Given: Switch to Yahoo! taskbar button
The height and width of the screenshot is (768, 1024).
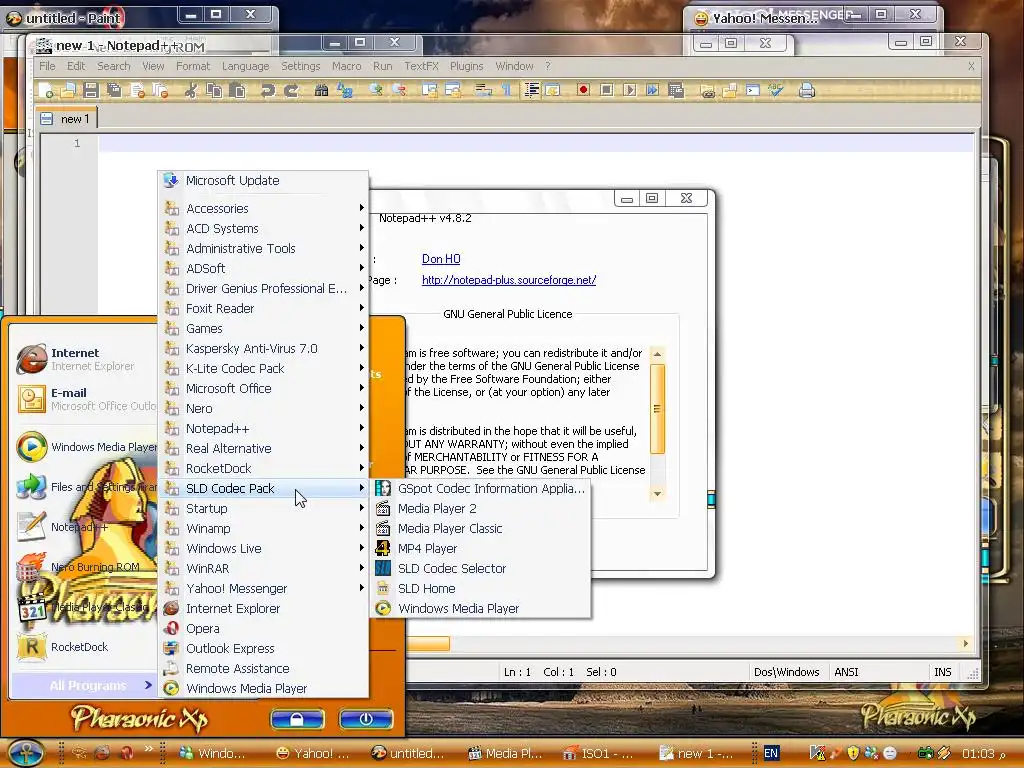Looking at the screenshot, I should (312, 753).
